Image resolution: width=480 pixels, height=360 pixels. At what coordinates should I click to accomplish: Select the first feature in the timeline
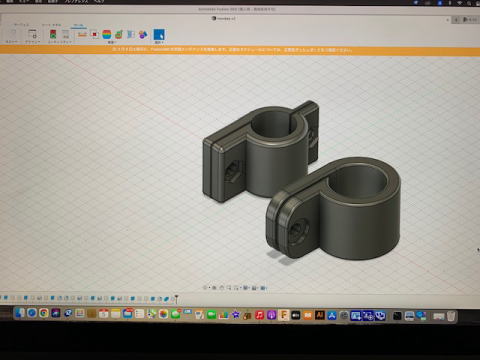click(6, 298)
